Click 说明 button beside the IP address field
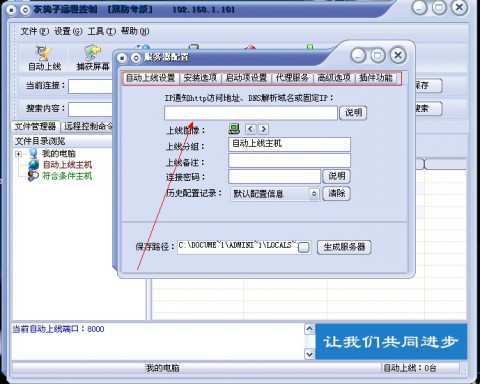The width and height of the screenshot is (480, 384). tap(353, 113)
